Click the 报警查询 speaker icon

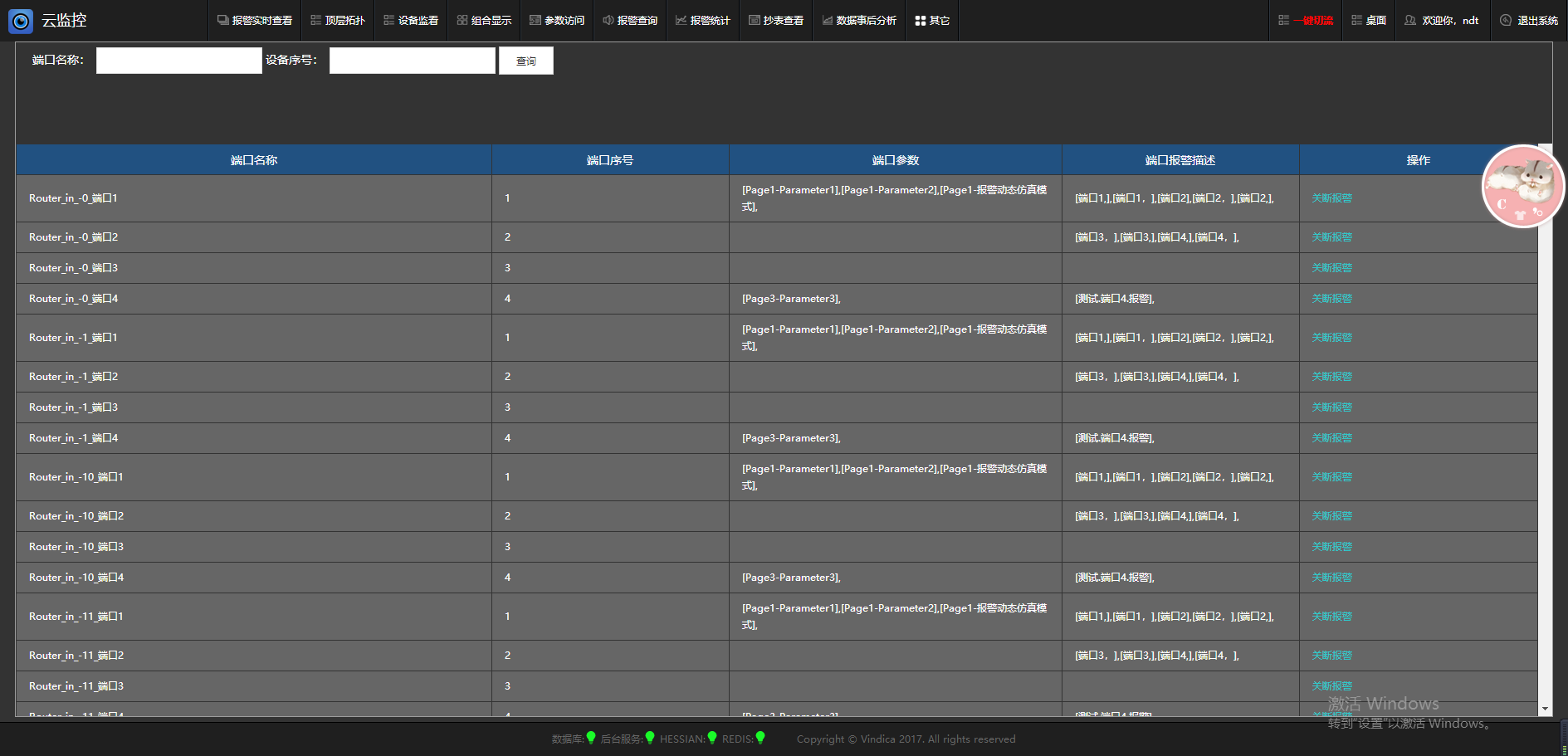pos(608,21)
